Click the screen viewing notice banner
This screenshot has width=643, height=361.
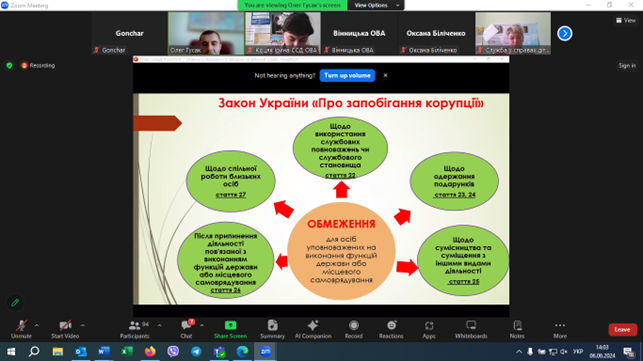pos(292,5)
